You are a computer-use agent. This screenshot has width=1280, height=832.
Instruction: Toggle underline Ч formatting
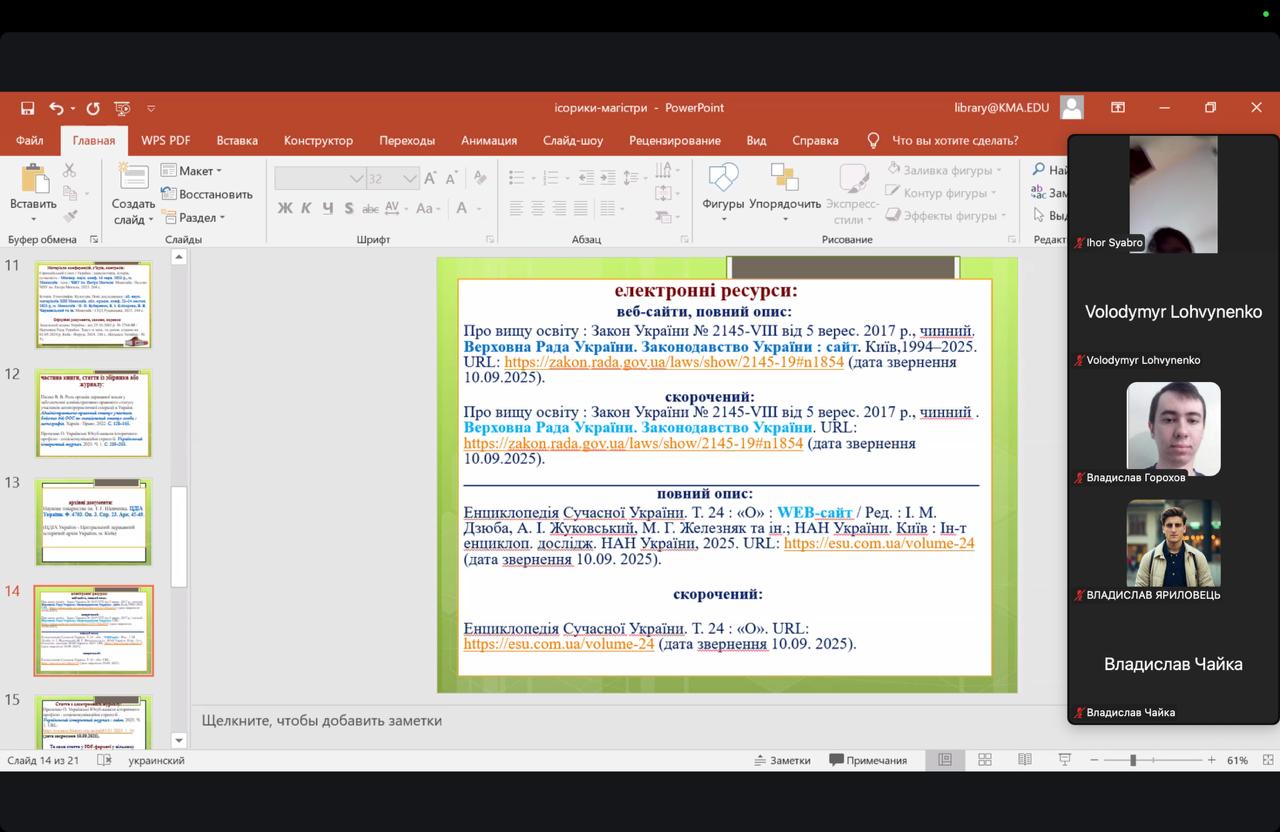(x=328, y=208)
